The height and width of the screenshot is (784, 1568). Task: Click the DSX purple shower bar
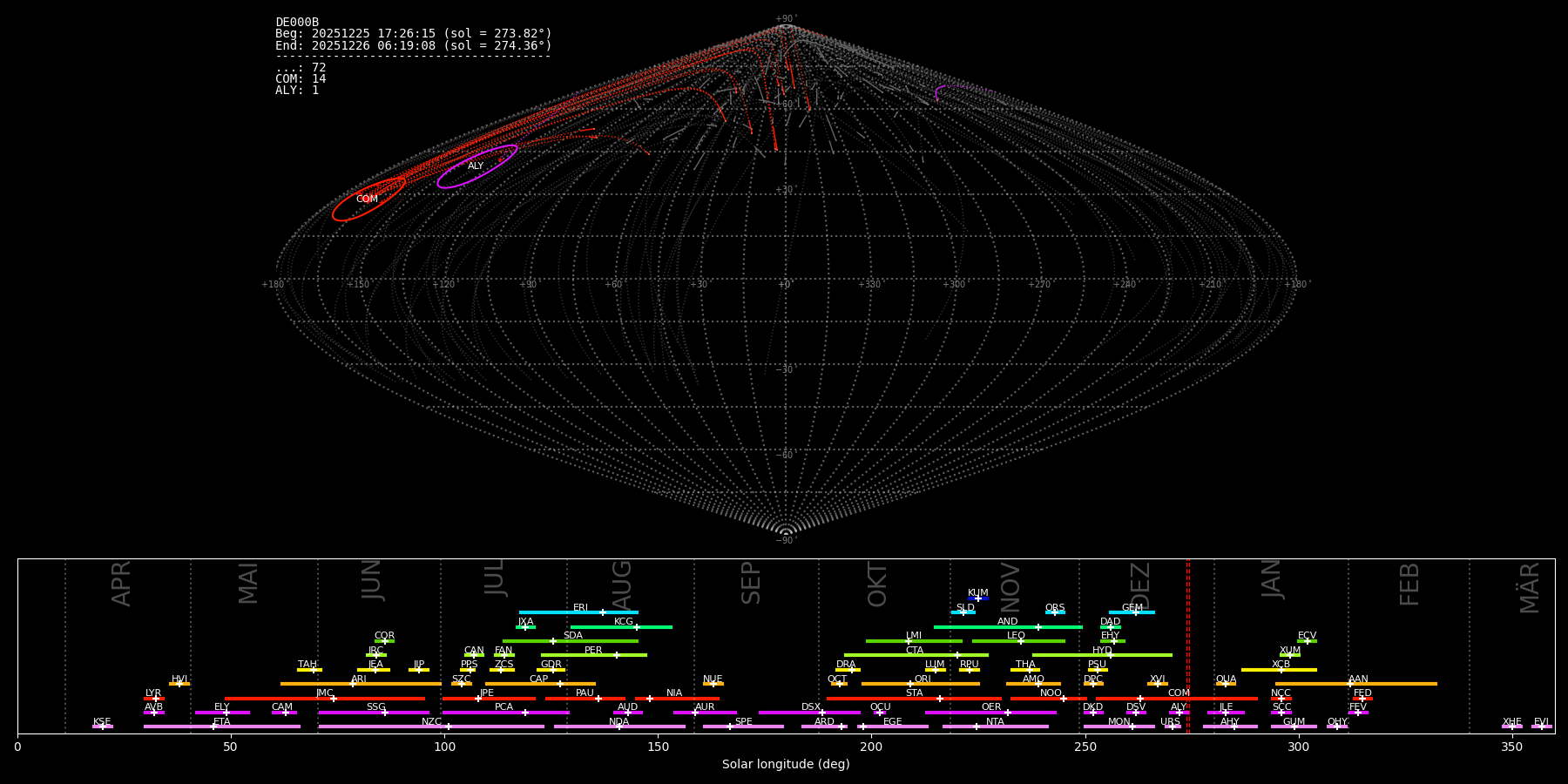(x=809, y=713)
